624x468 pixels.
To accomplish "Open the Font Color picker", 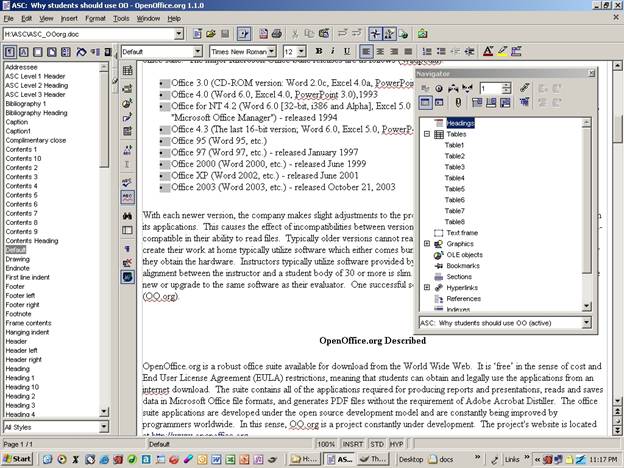I will coord(488,51).
